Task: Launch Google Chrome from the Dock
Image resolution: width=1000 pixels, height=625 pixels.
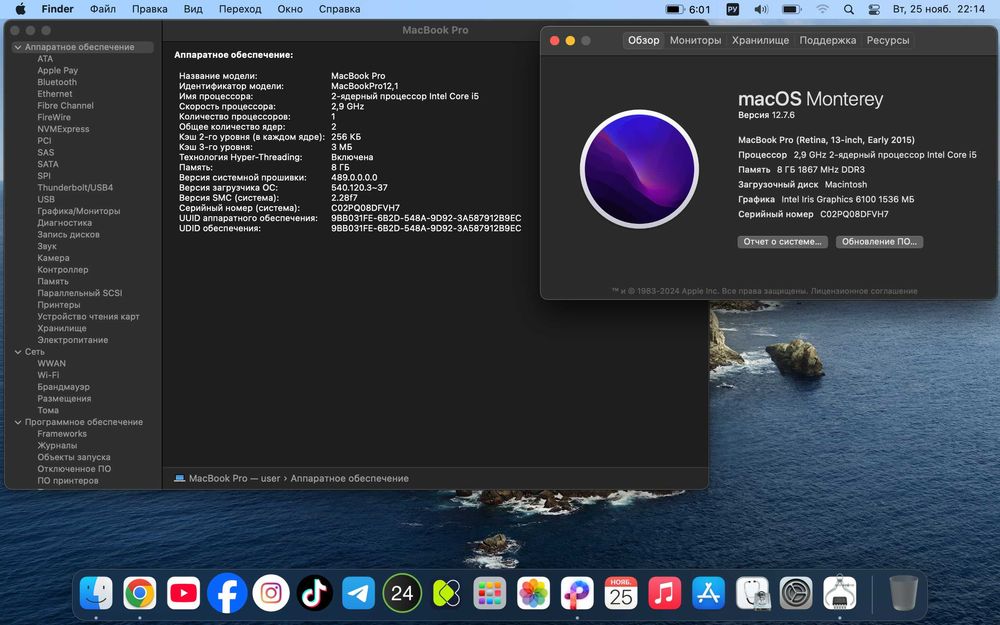Action: (140, 593)
